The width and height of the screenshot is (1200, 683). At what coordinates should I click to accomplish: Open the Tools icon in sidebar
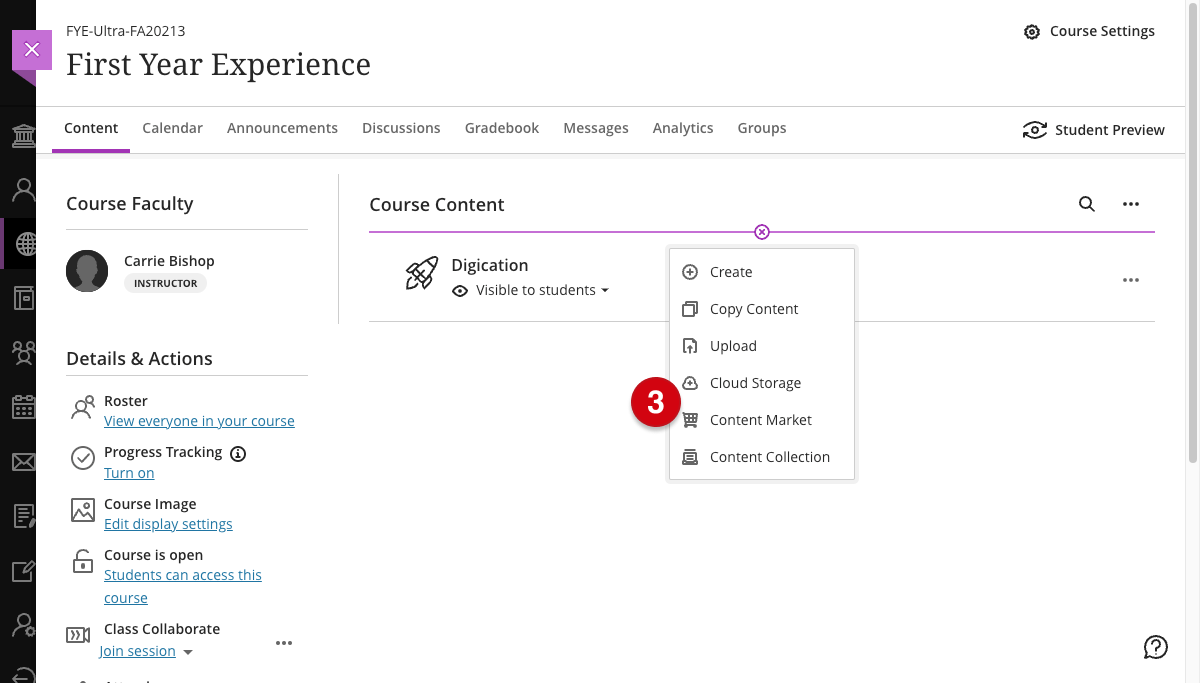24,571
